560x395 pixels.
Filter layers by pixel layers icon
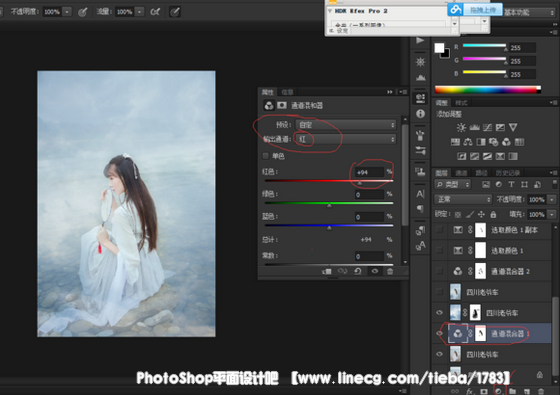coord(486,184)
